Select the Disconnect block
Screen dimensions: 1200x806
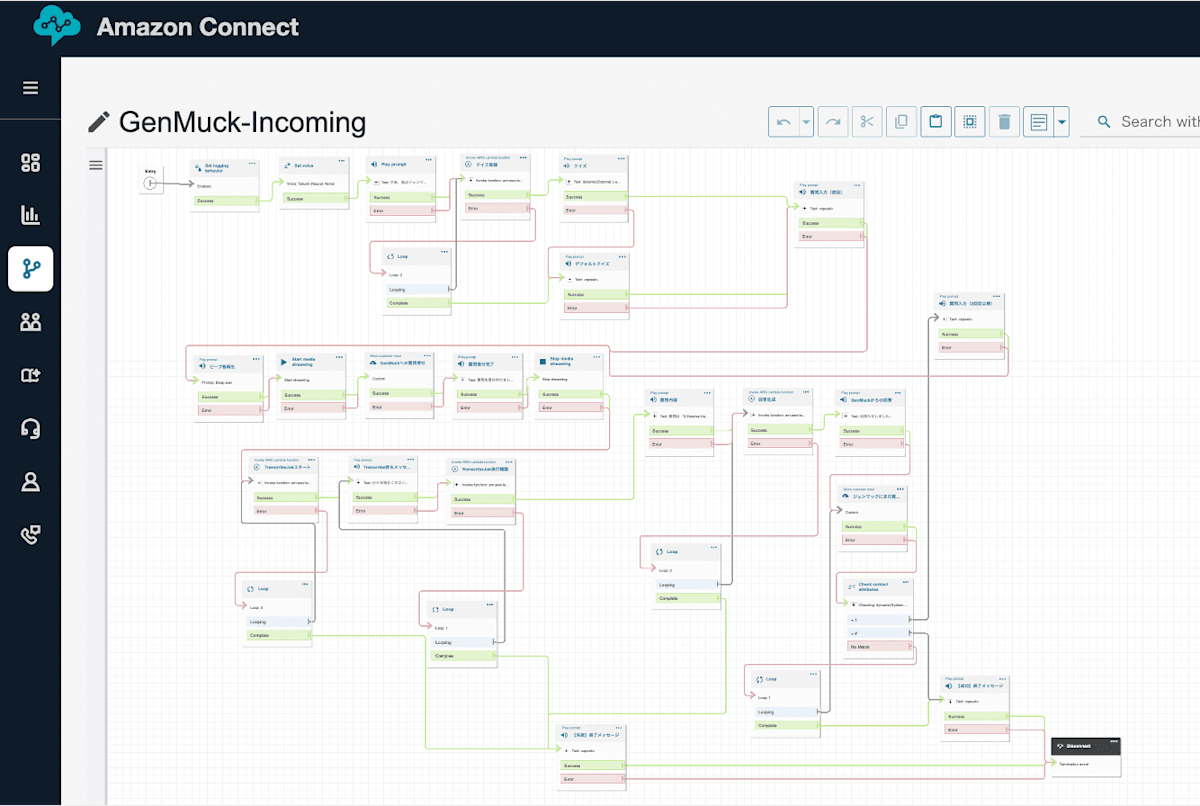click(1086, 757)
